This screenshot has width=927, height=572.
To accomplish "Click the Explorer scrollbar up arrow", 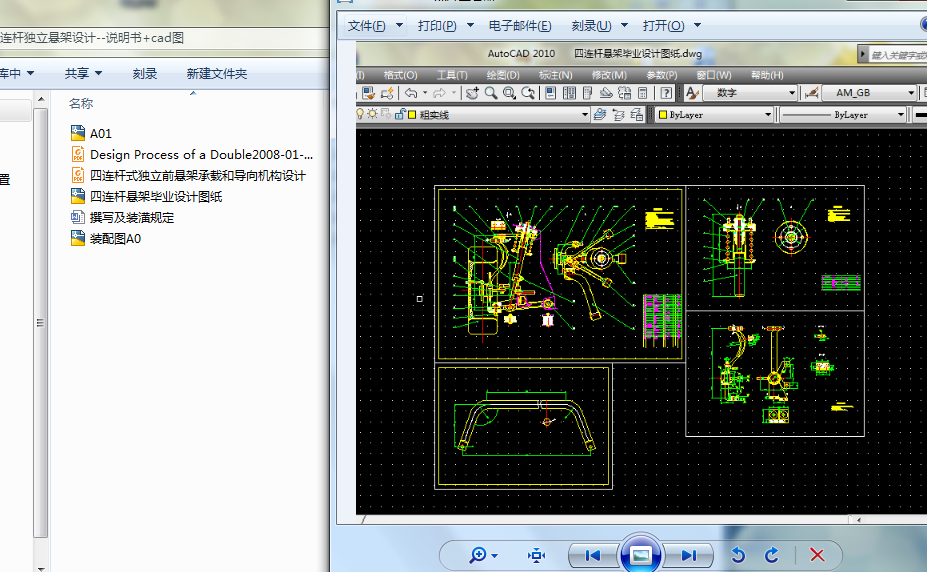I will pos(41,99).
